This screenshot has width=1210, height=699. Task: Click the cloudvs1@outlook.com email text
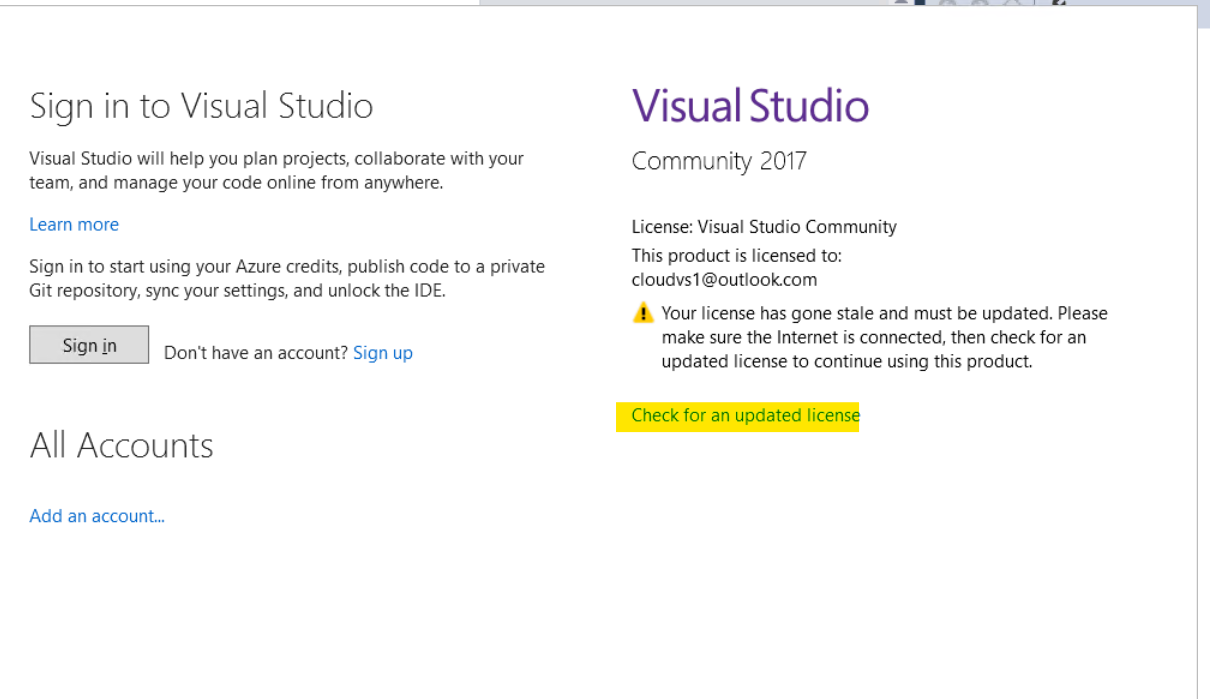(x=724, y=280)
